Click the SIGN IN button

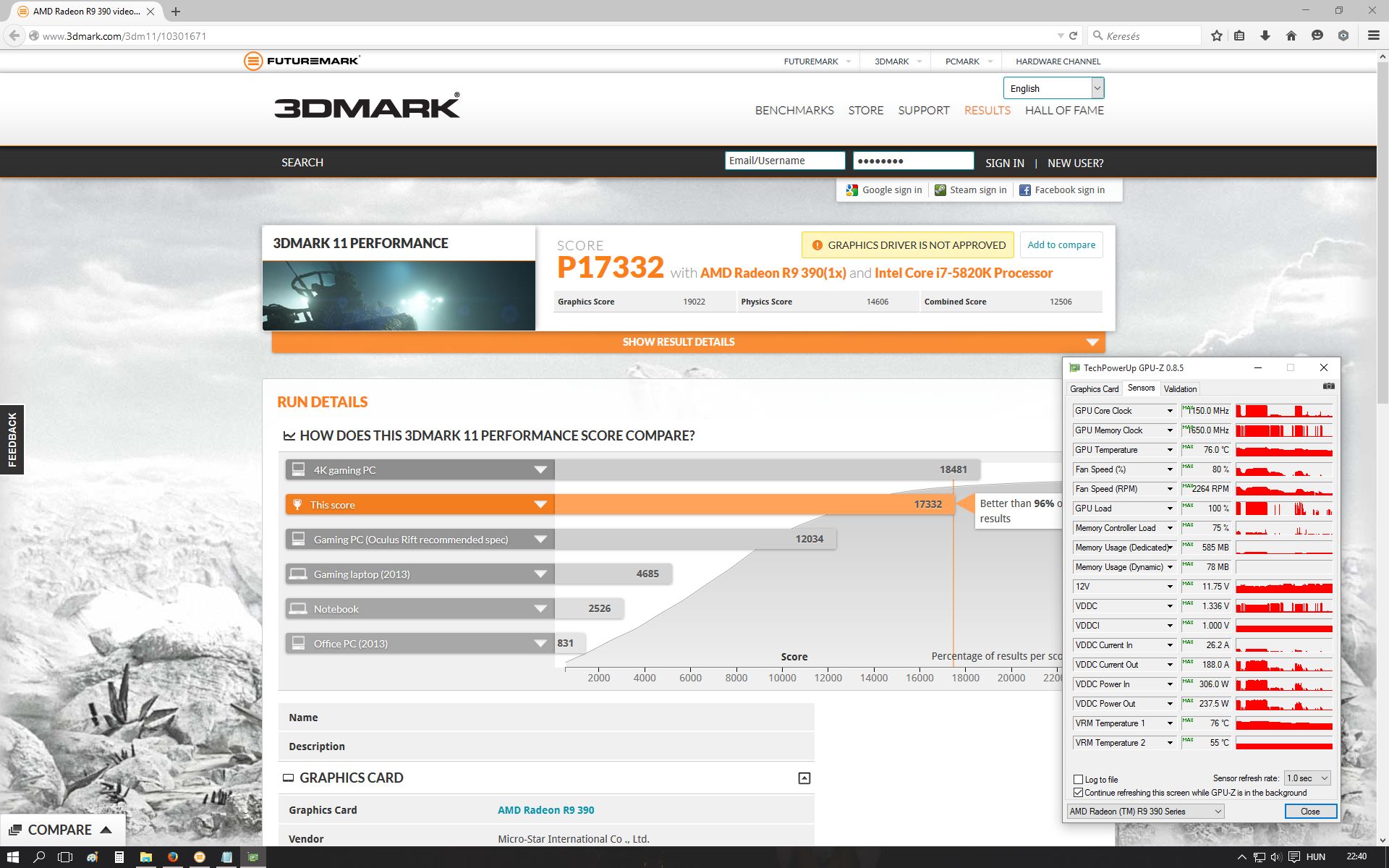(1004, 163)
